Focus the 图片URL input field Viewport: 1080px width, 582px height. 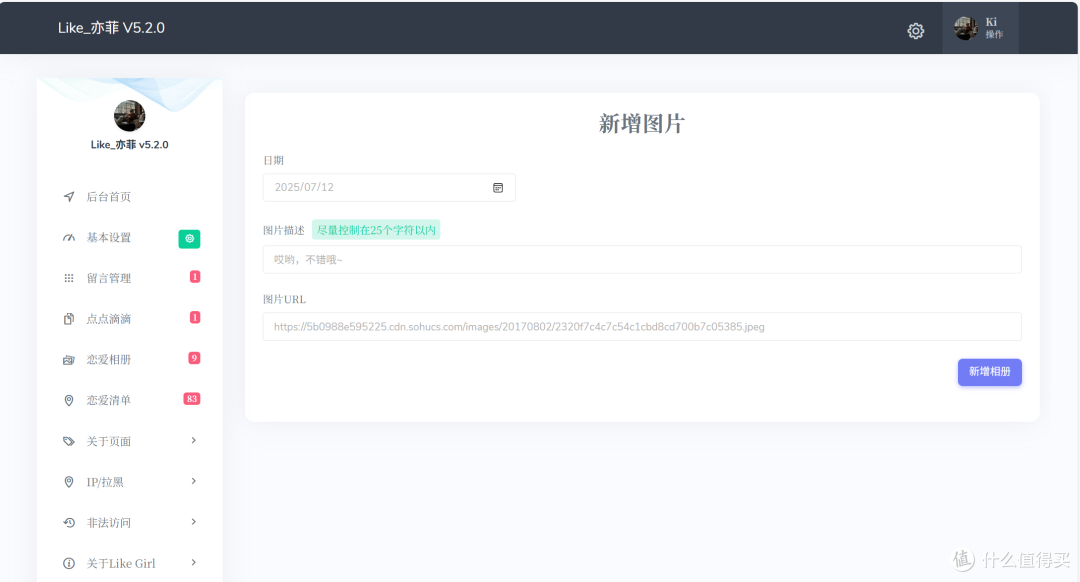click(x=642, y=326)
